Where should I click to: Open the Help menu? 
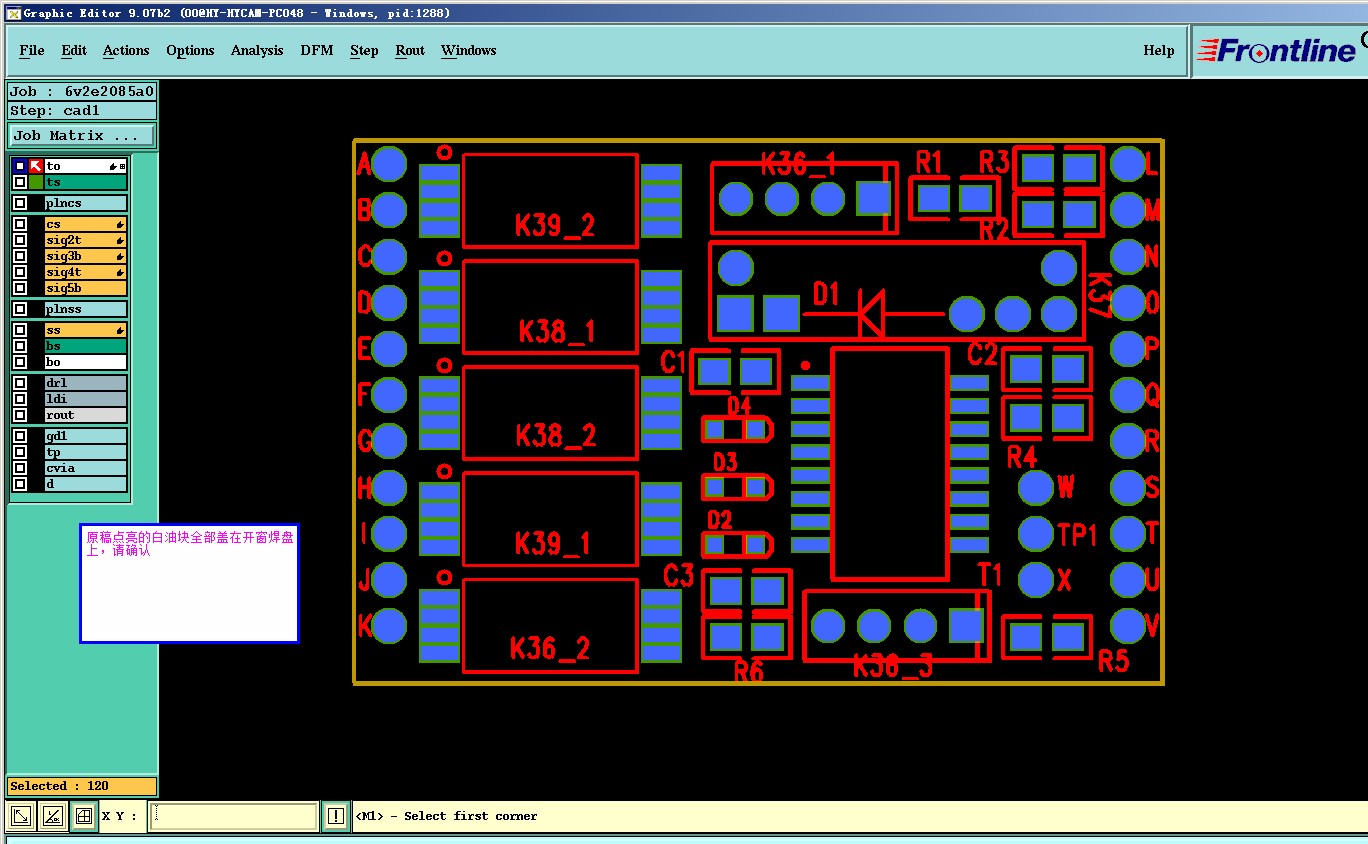pos(1159,51)
